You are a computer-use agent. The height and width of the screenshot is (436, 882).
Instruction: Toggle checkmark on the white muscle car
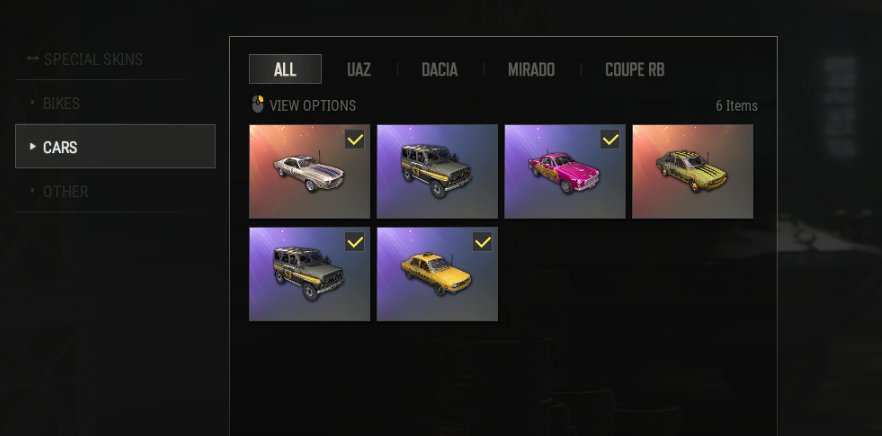point(354,140)
